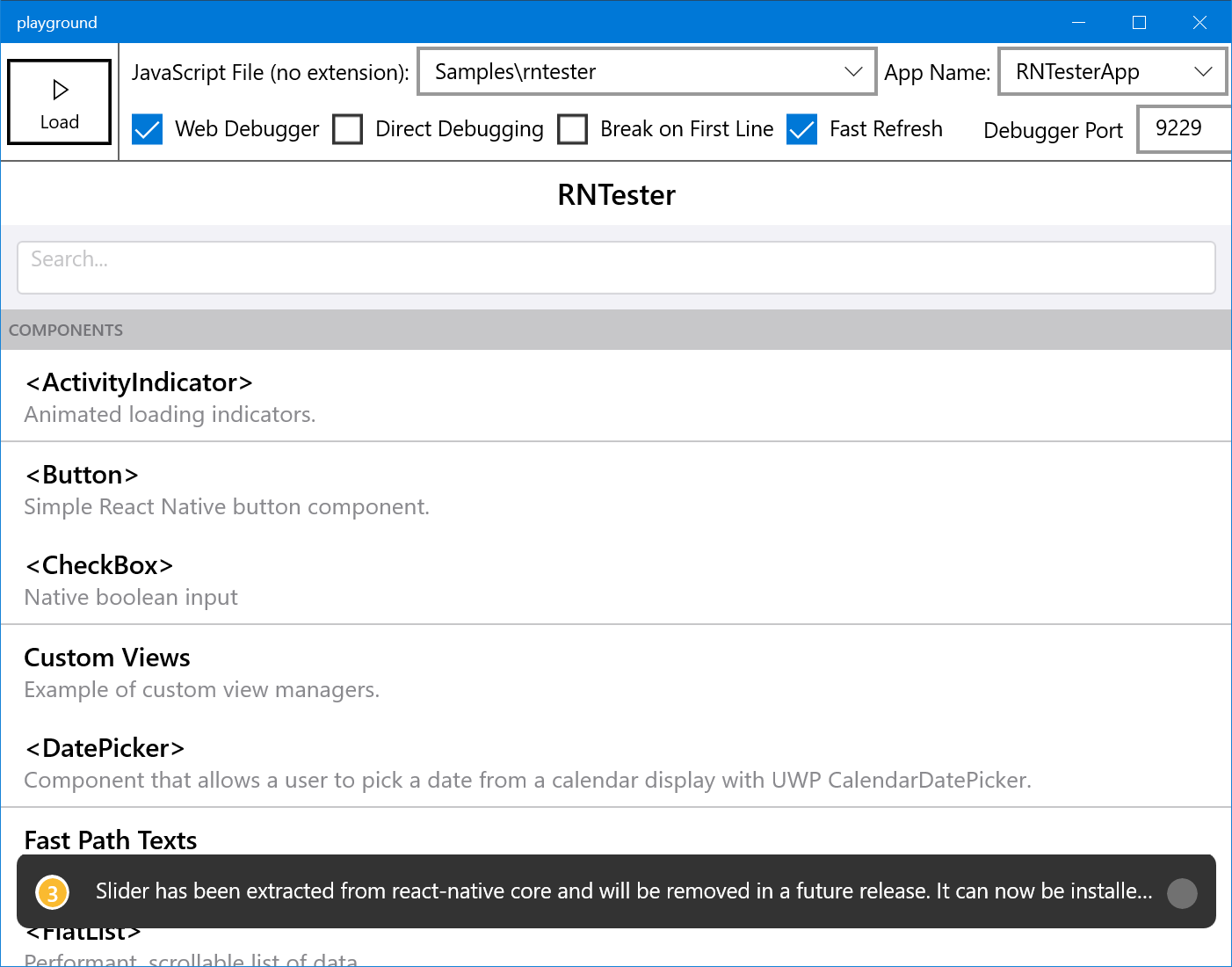Uncheck Fast Refresh
The width and height of the screenshot is (1232, 967).
click(x=801, y=129)
